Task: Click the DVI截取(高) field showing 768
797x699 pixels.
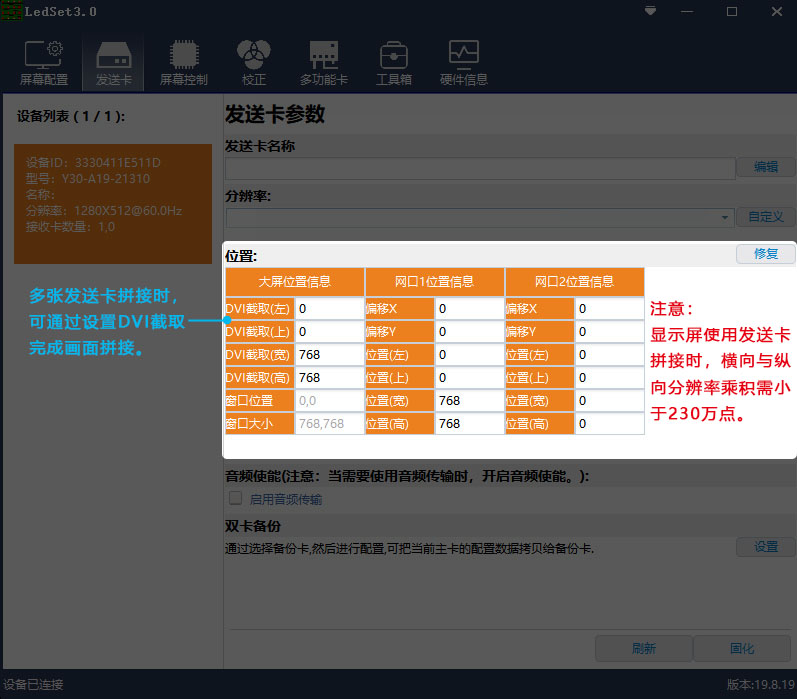Action: coord(329,378)
